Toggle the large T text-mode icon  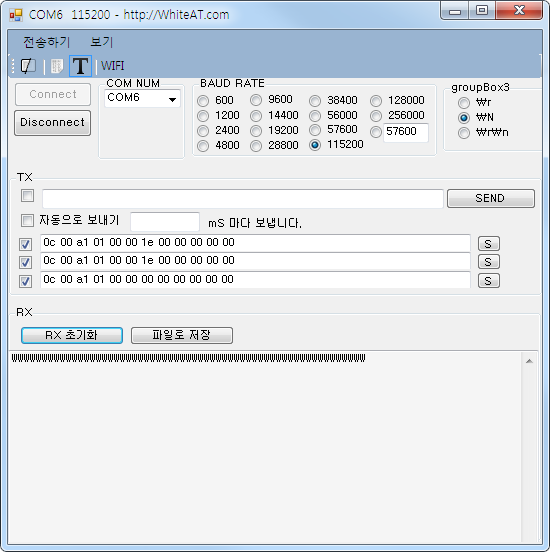point(80,66)
